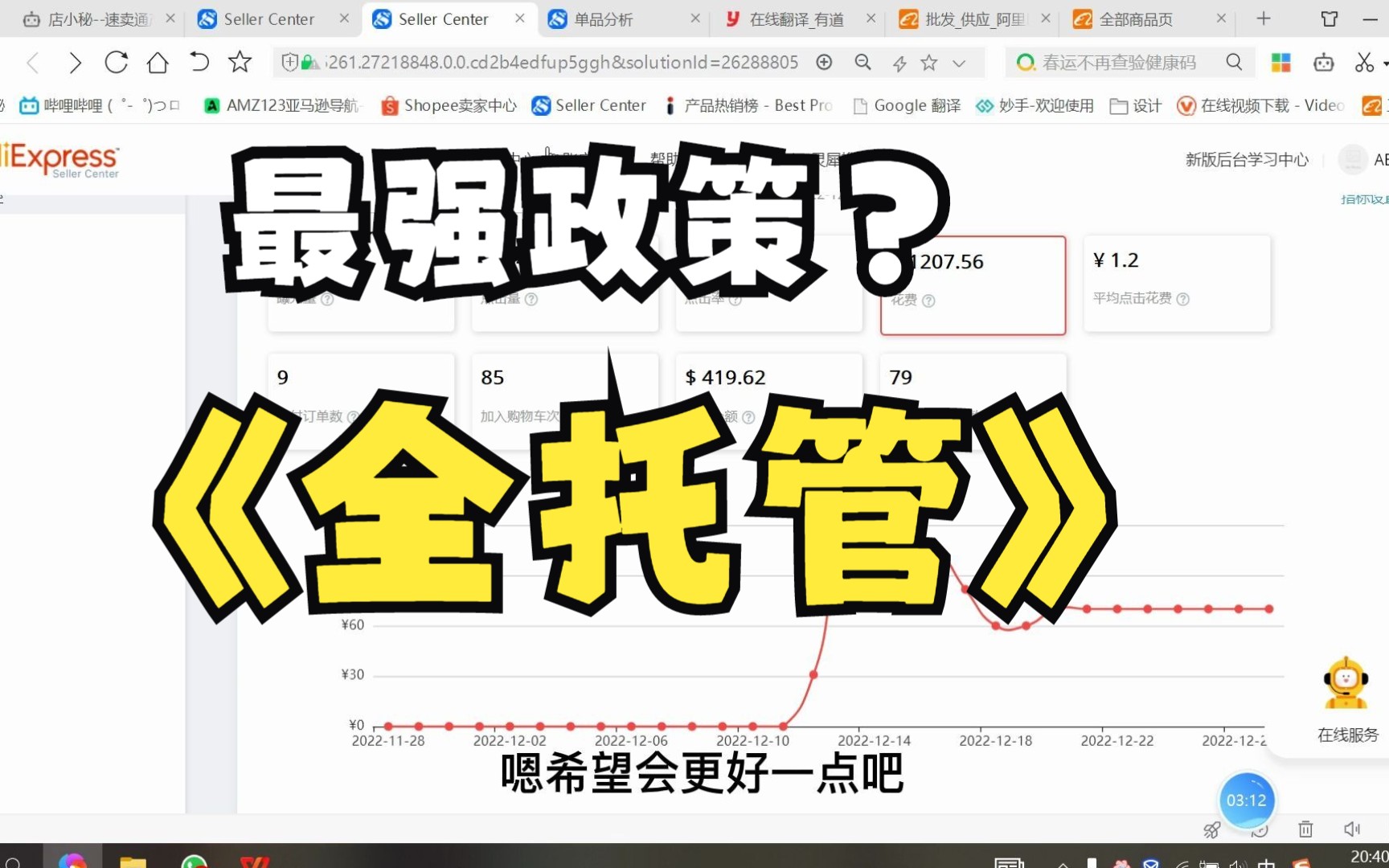
Task: Click the 20:40 taskbar clock
Action: click(1368, 858)
